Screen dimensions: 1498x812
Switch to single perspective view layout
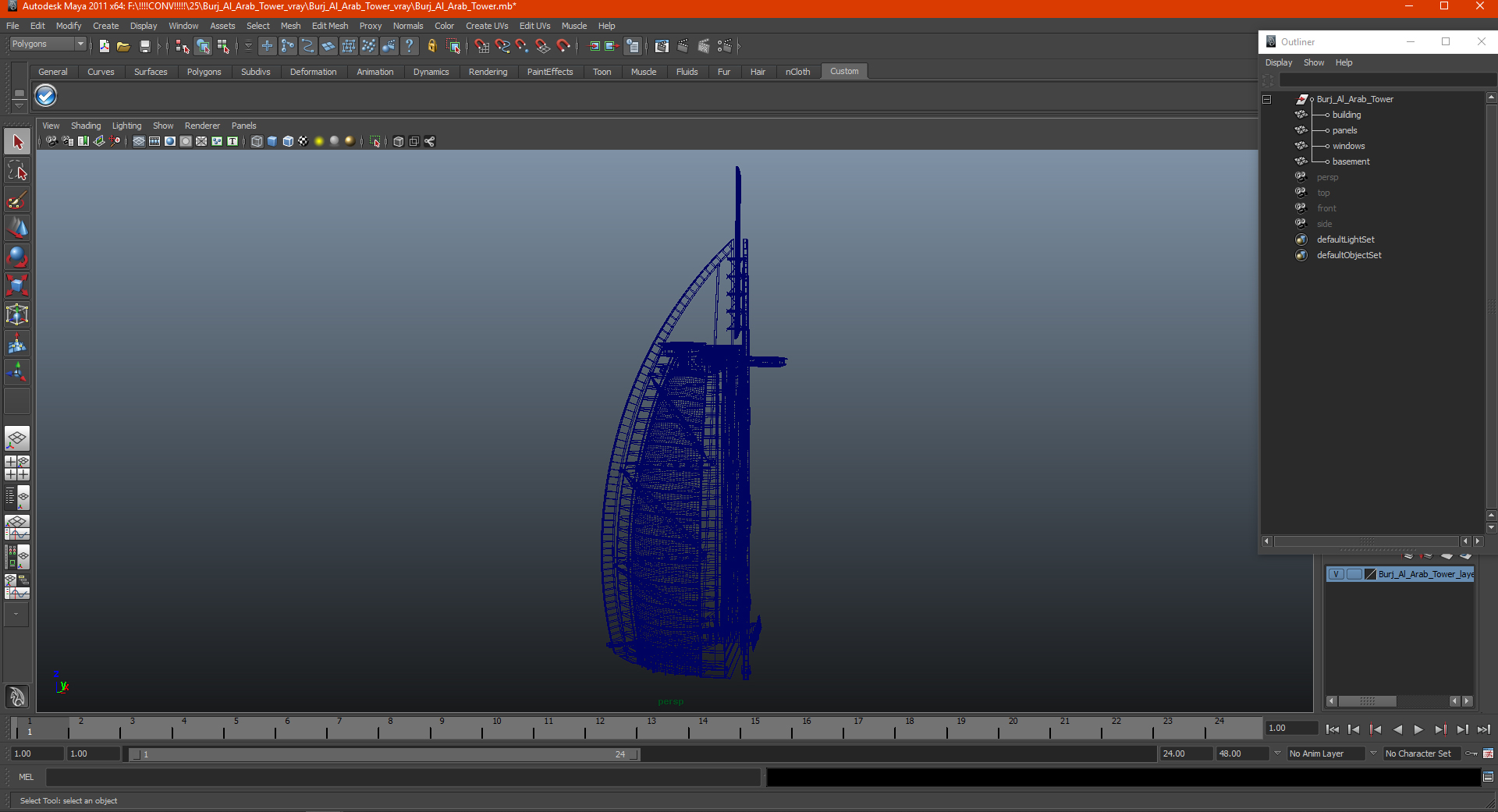click(17, 439)
